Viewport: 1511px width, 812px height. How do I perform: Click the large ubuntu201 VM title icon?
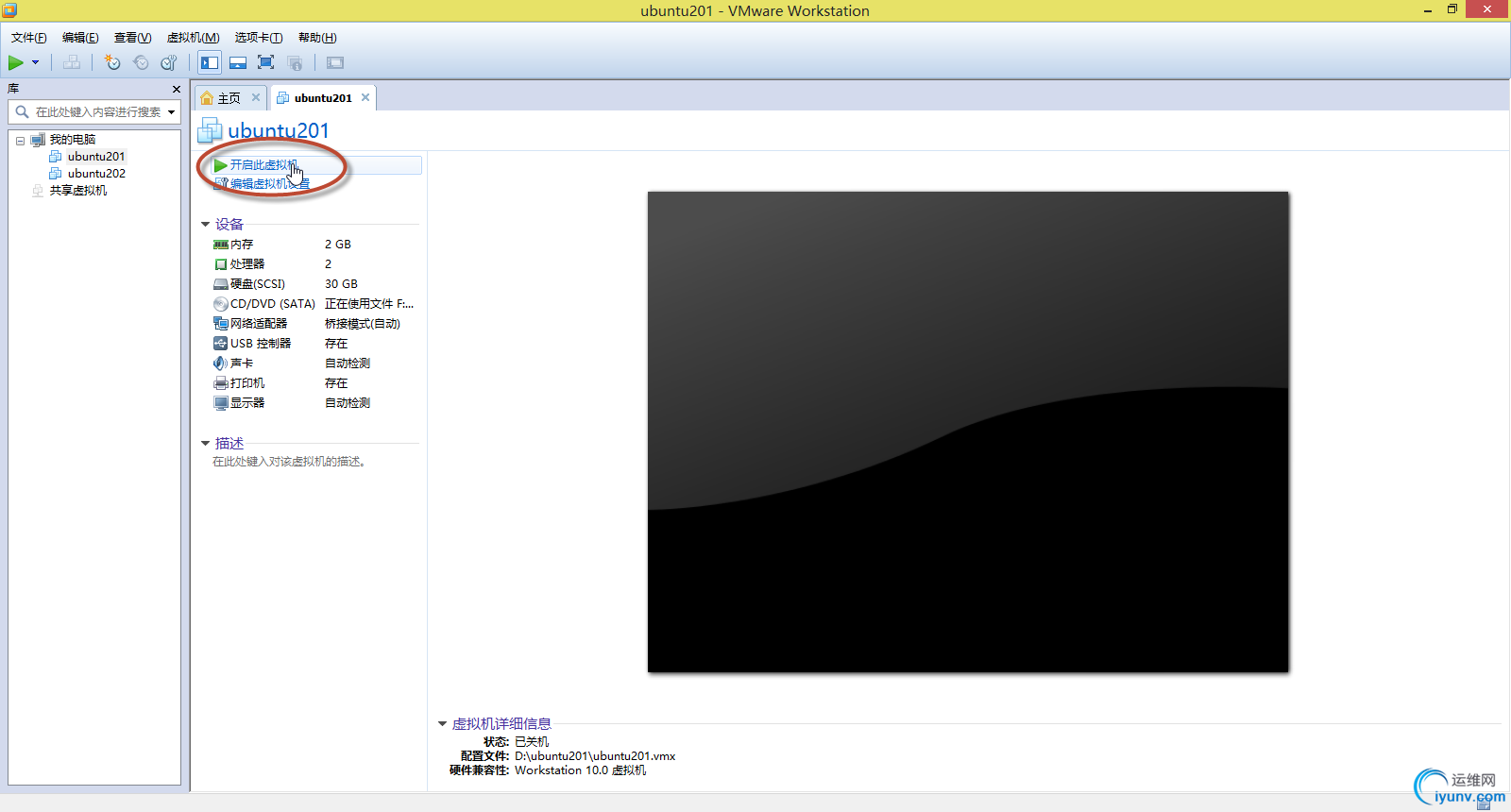[x=210, y=130]
